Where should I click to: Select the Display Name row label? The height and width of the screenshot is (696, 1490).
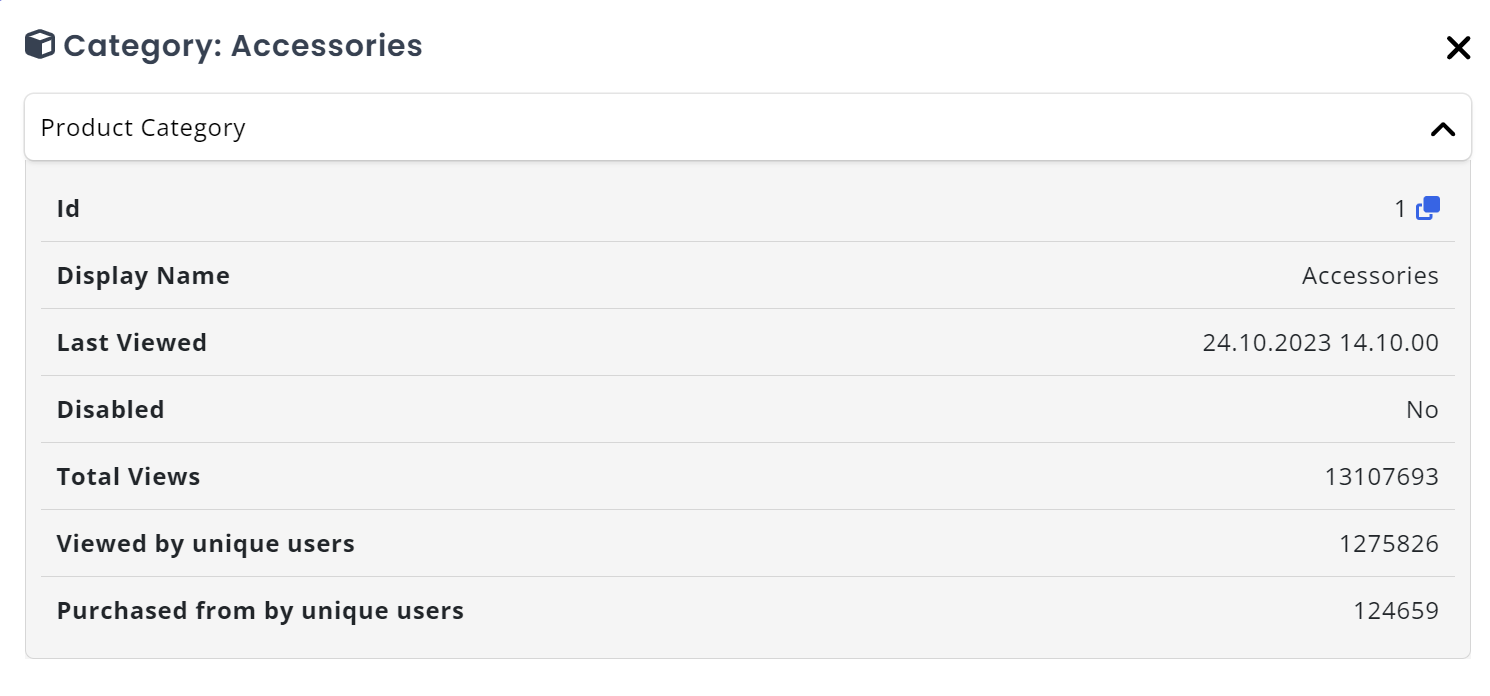pyautogui.click(x=143, y=275)
